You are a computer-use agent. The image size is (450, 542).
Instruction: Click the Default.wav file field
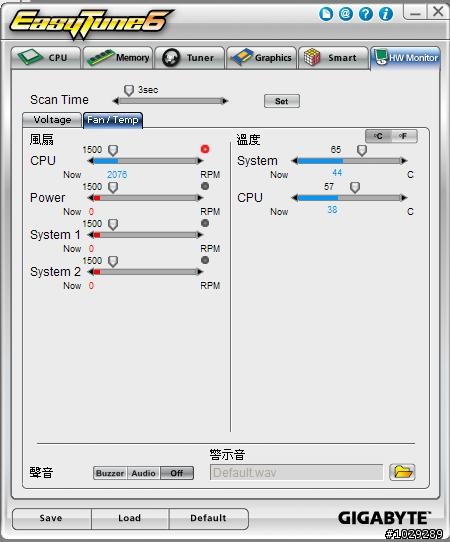click(x=297, y=473)
